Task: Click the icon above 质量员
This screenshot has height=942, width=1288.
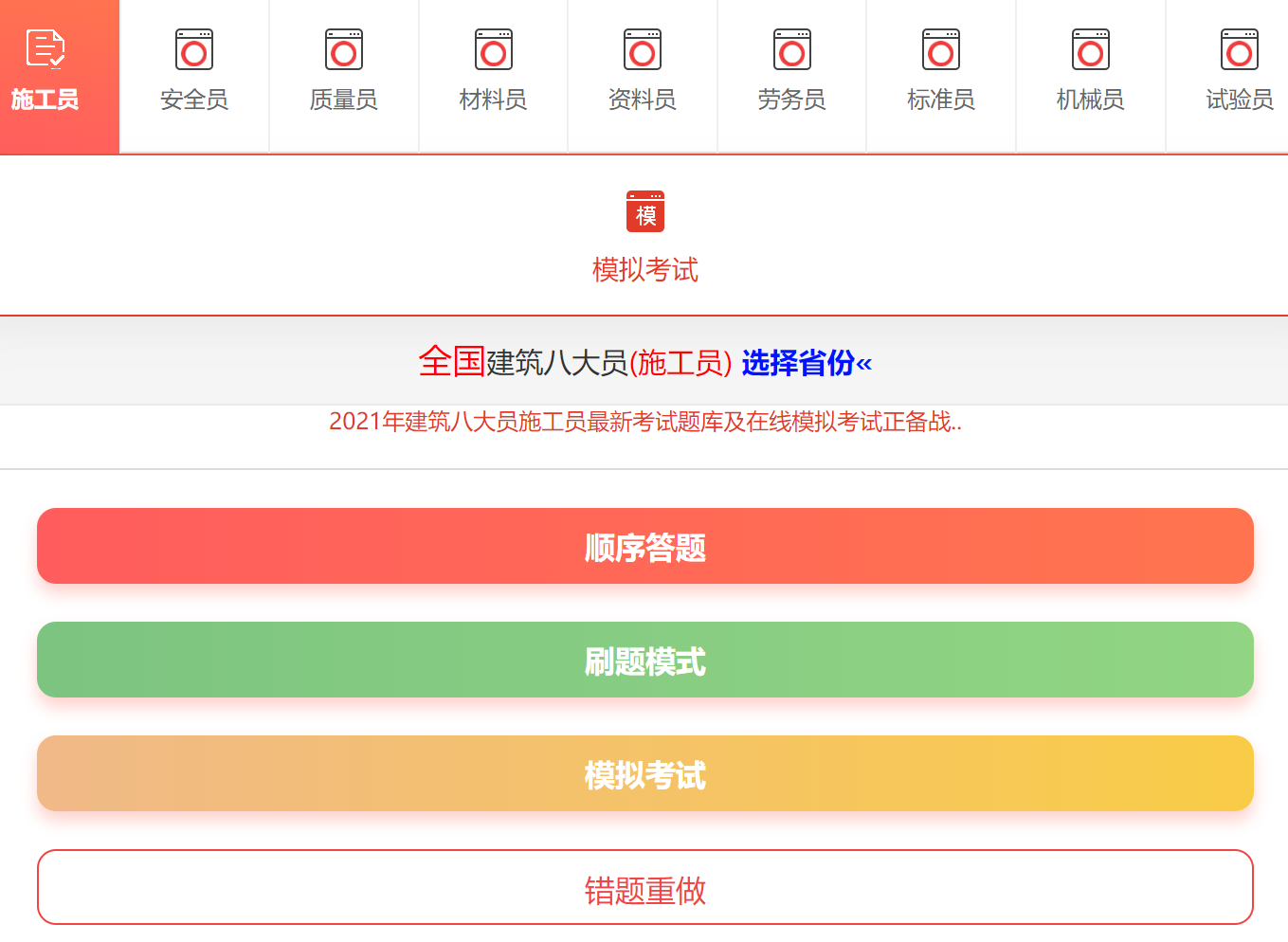Action: (x=344, y=50)
